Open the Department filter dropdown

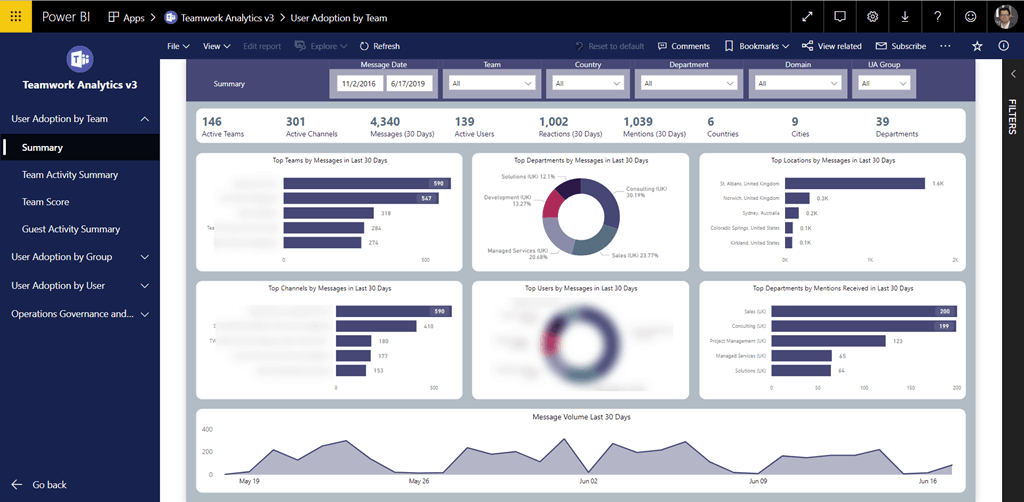[690, 84]
